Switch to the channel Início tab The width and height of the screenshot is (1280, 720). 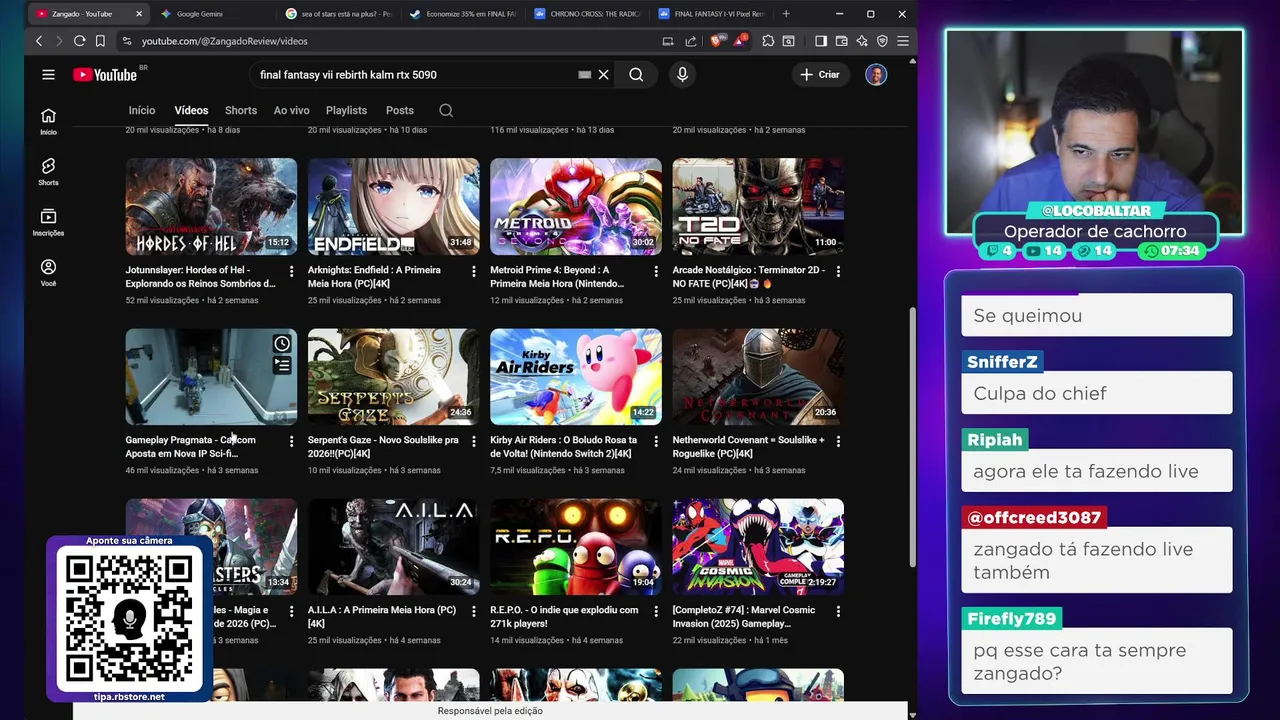(142, 111)
